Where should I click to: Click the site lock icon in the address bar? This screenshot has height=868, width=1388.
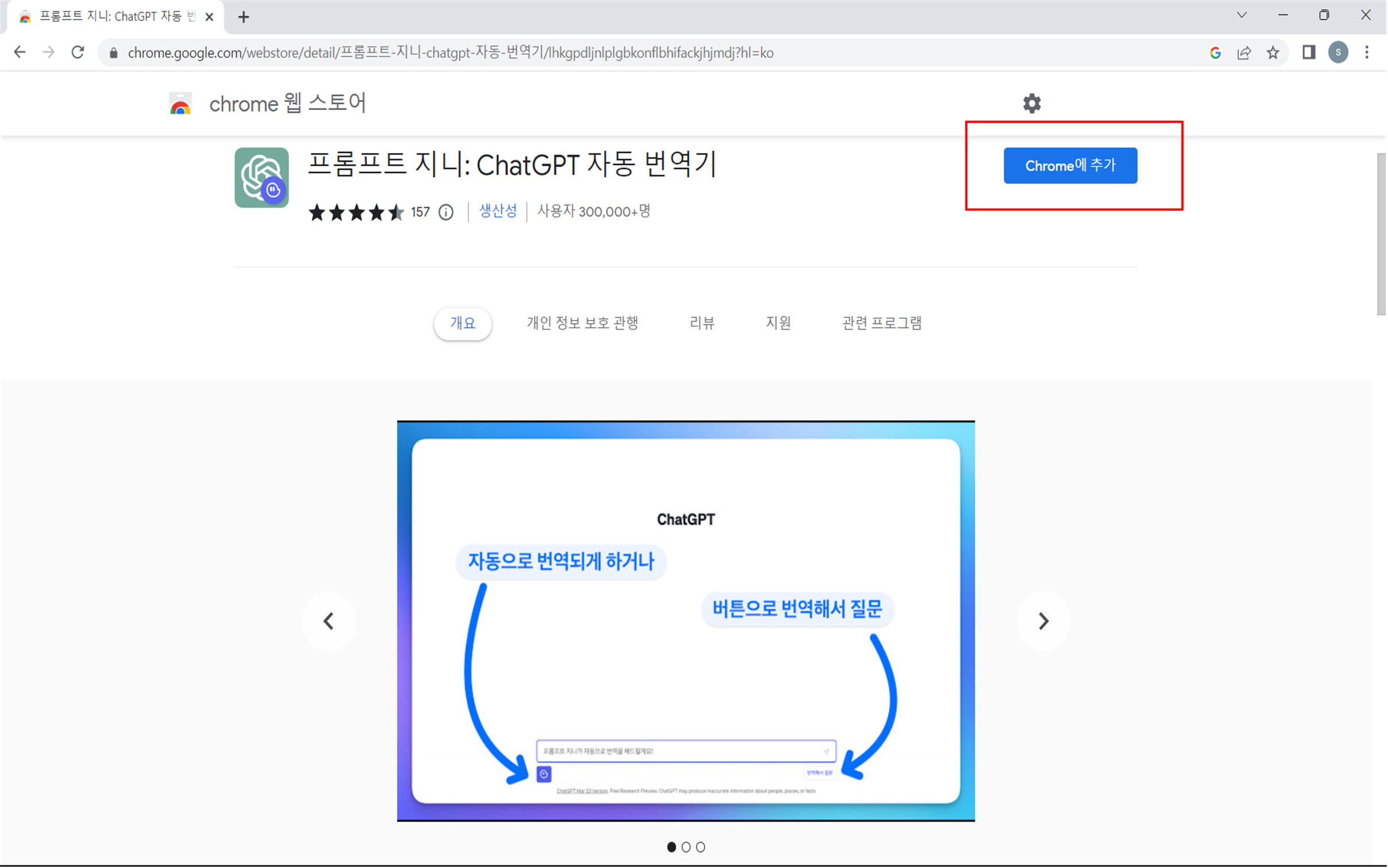(x=114, y=53)
